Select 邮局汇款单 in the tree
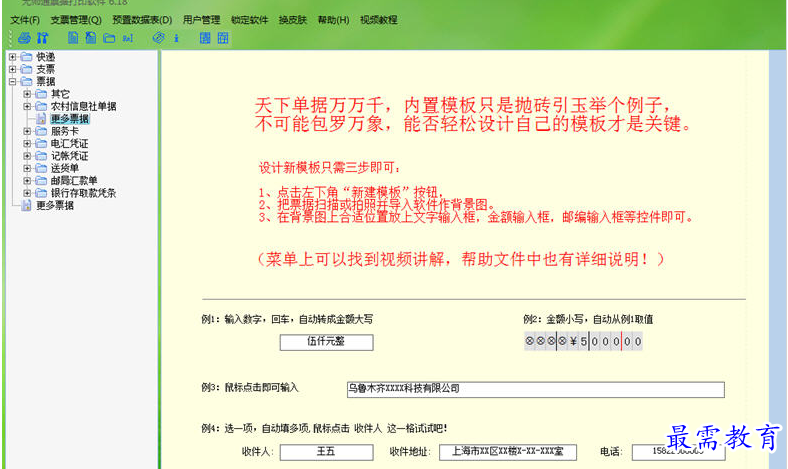The height and width of the screenshot is (469, 788). point(74,180)
